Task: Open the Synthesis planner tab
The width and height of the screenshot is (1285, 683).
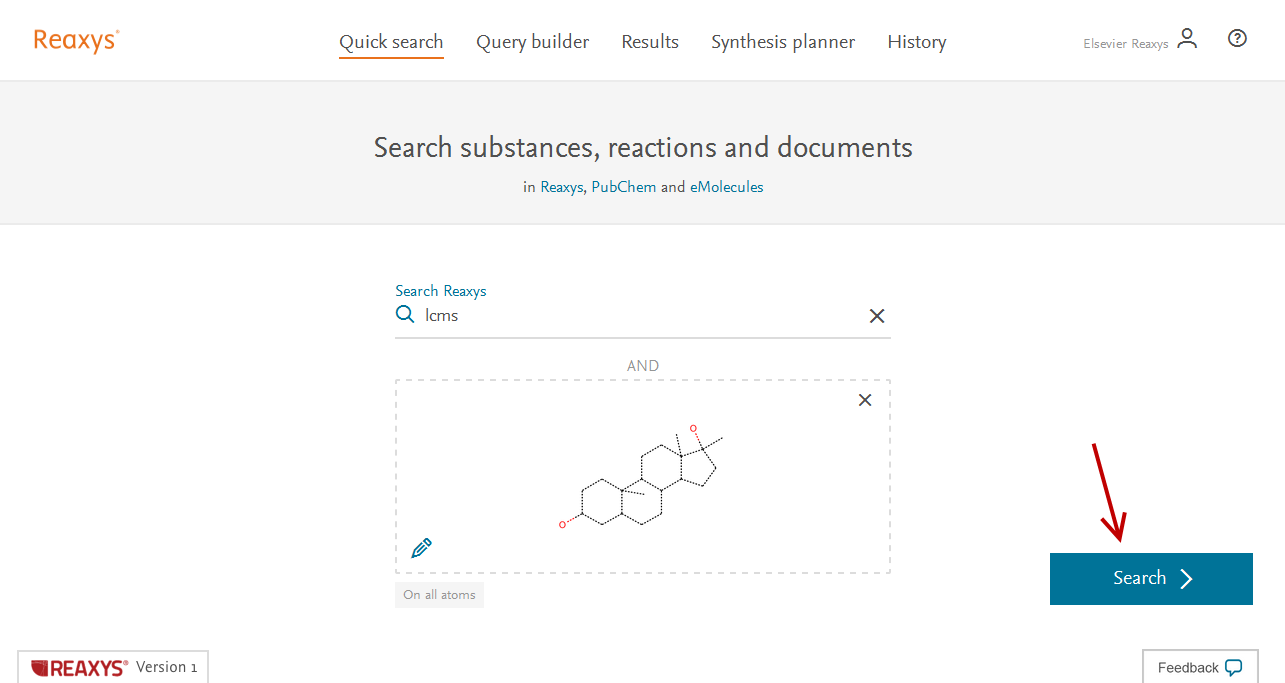Action: coord(783,42)
